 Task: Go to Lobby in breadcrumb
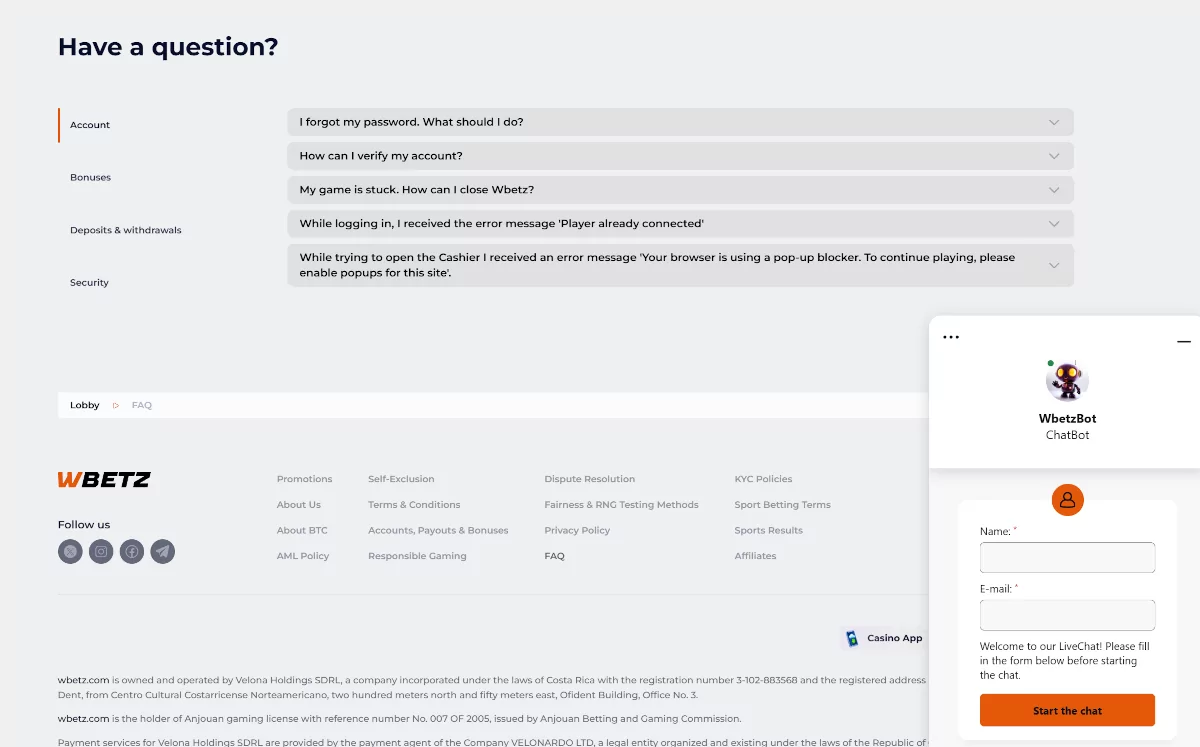[85, 406]
